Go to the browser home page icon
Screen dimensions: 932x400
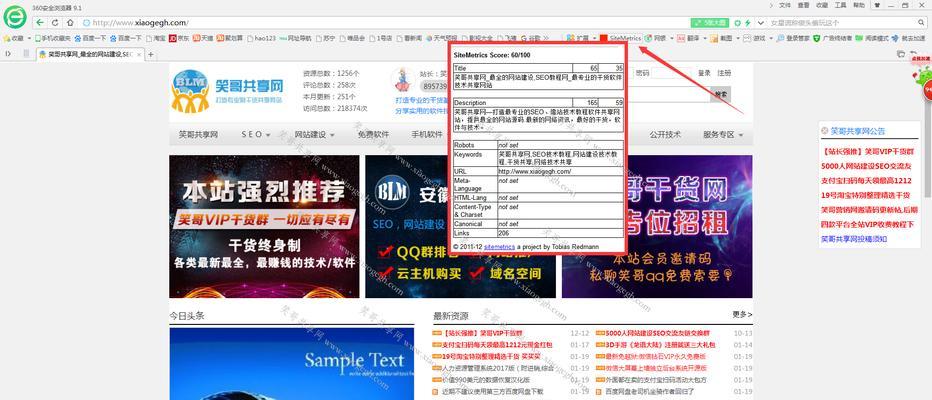pos(70,23)
